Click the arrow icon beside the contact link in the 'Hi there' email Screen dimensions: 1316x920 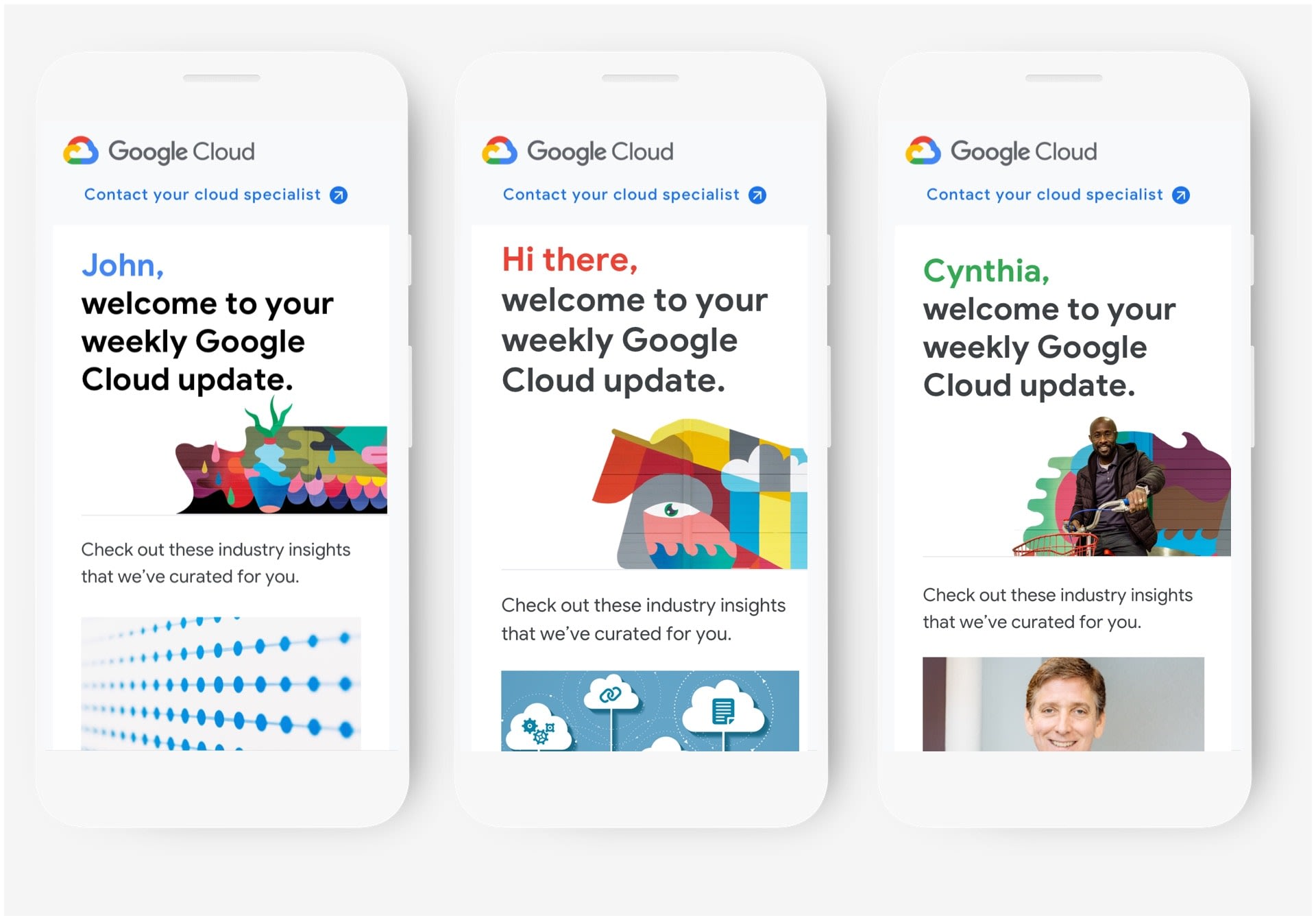coord(757,195)
